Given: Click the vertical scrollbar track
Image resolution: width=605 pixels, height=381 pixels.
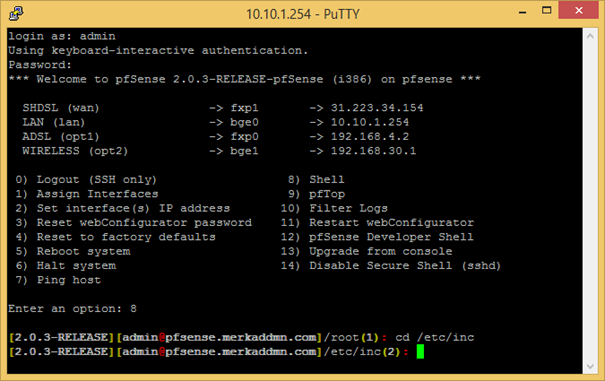Looking at the screenshot, I should (x=590, y=201).
